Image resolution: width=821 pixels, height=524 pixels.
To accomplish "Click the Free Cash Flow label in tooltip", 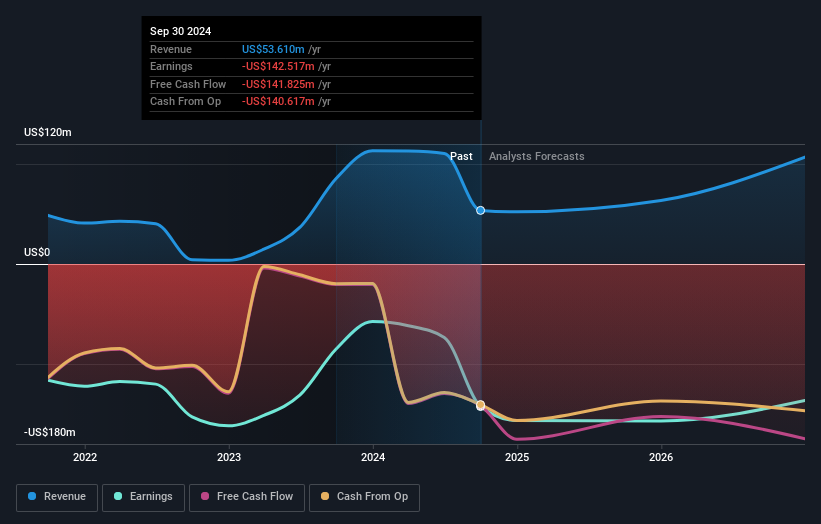I will [188, 84].
